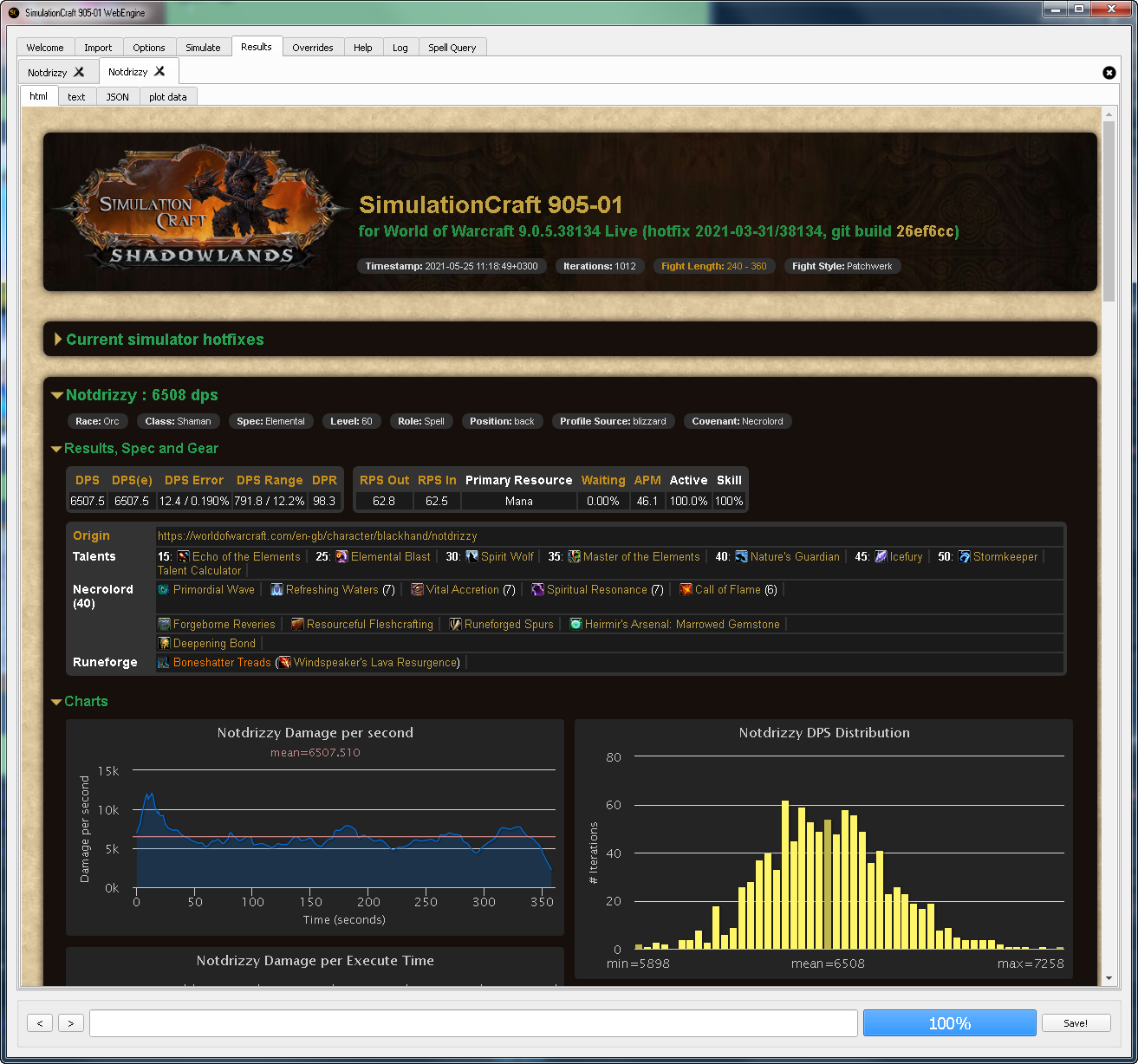
Task: Click the Elemental Blast spell icon
Action: tap(341, 557)
